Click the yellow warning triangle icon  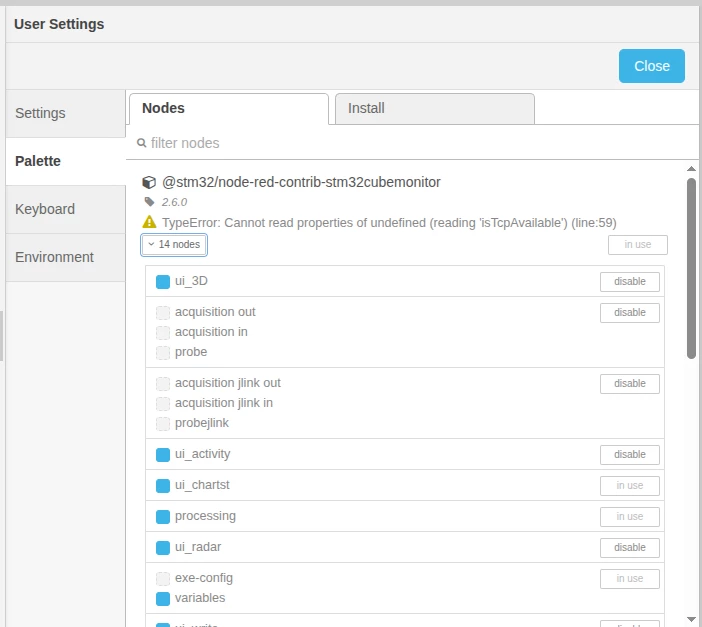click(149, 222)
